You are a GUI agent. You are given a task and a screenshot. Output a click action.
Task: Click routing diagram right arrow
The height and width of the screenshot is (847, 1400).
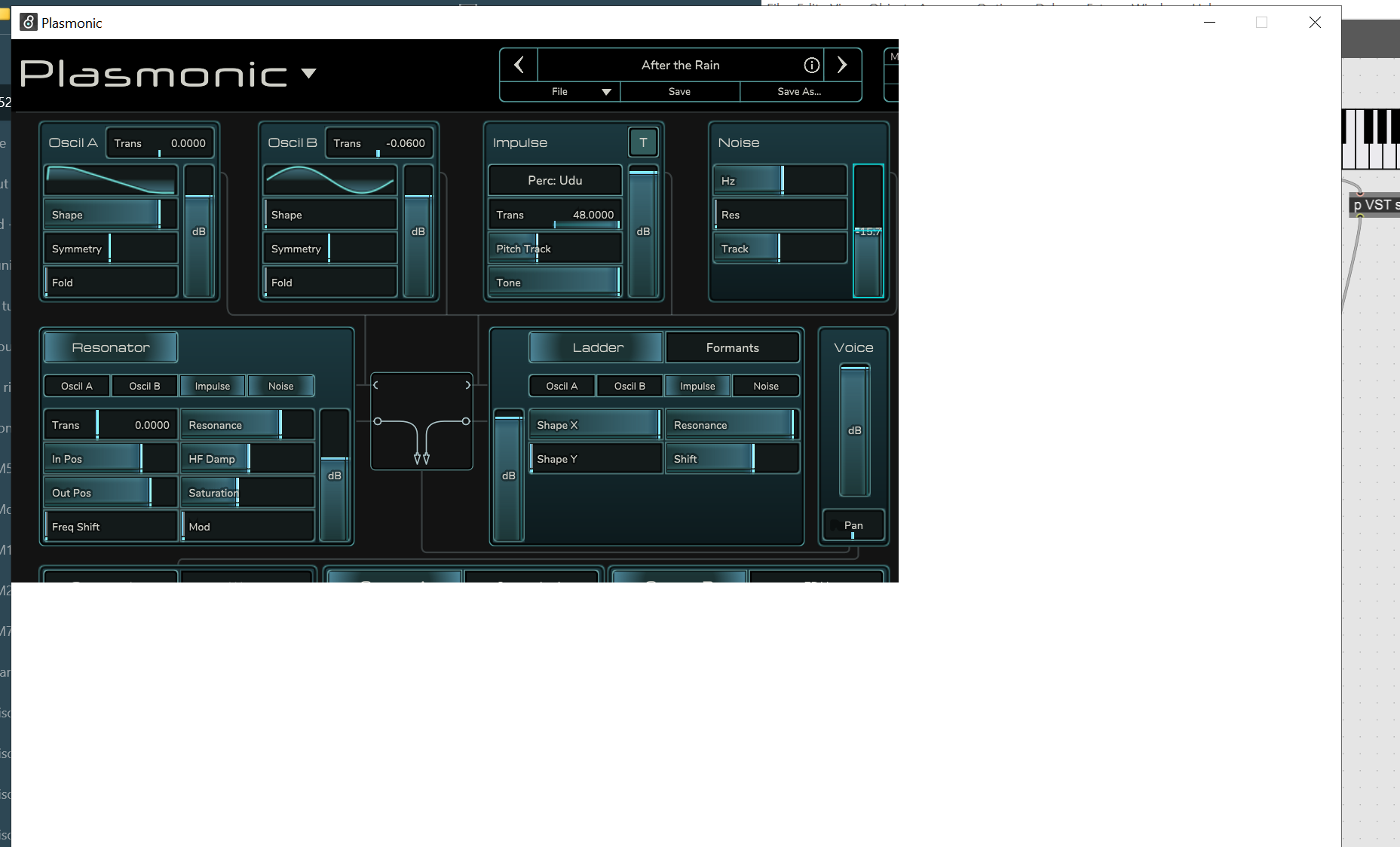click(x=467, y=385)
